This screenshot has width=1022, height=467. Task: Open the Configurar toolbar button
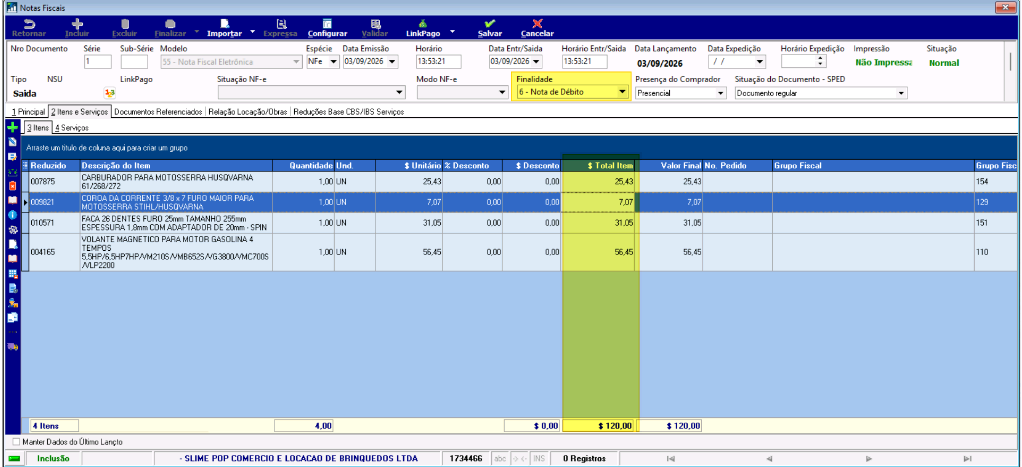[327, 27]
